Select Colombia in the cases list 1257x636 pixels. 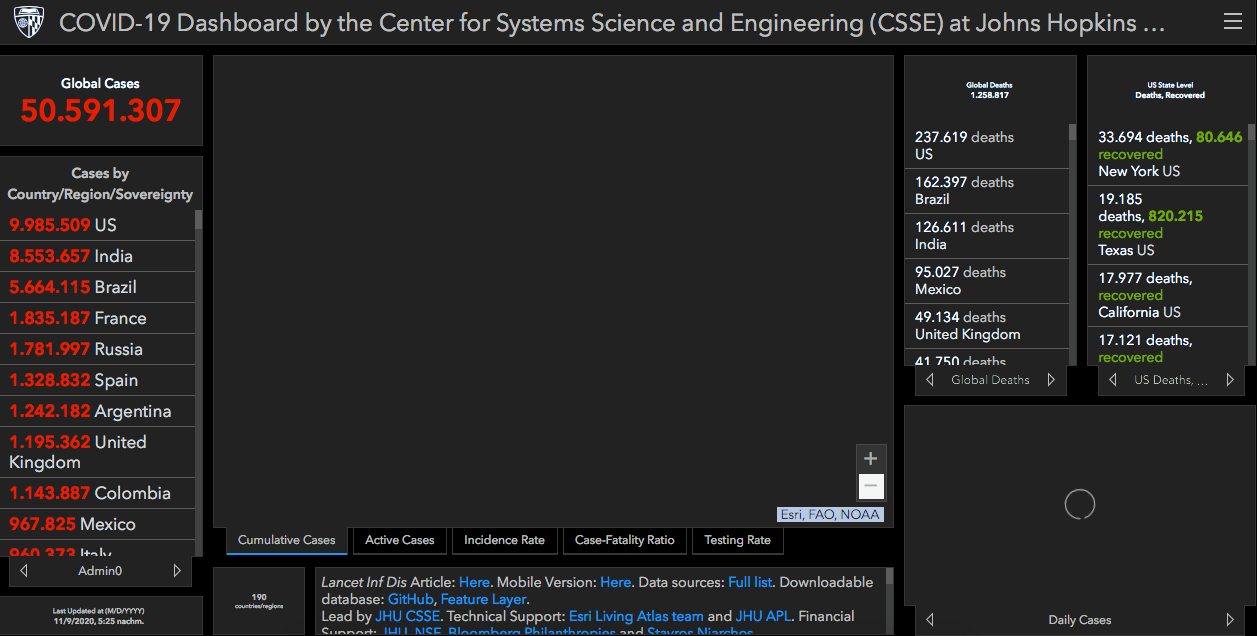97,493
